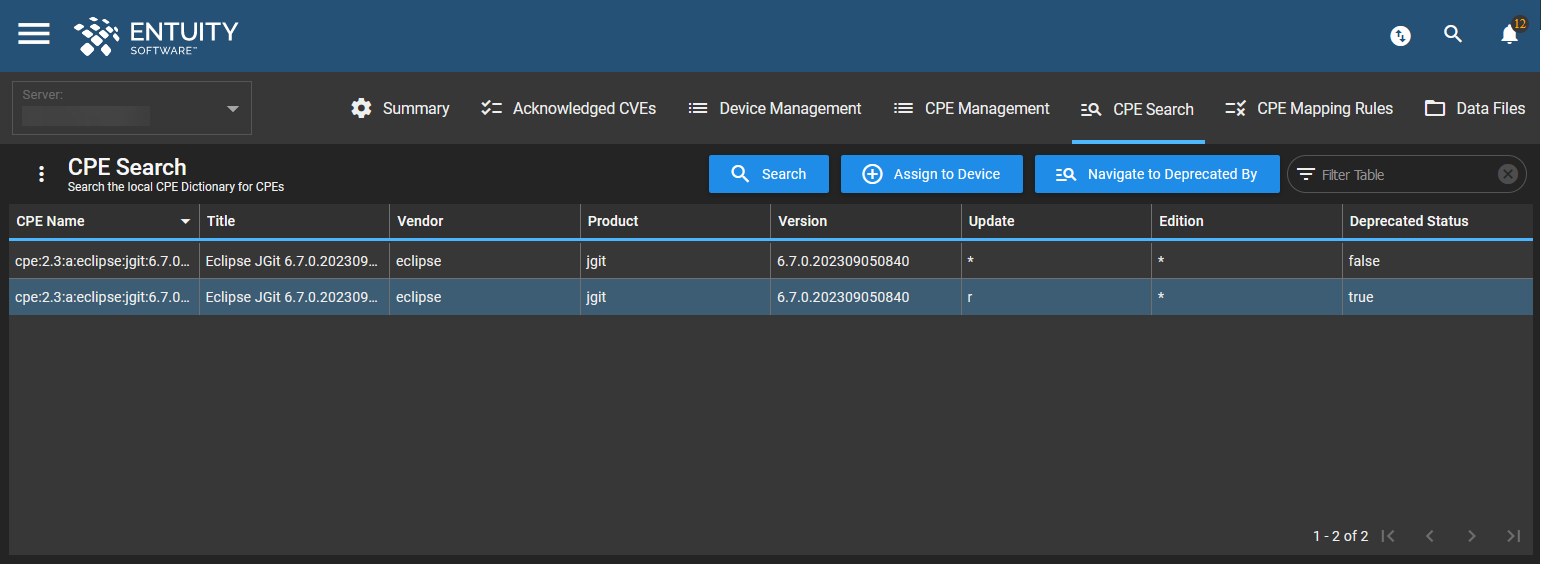
Task: Click Navigate to Deprecated By button
Action: pyautogui.click(x=1157, y=174)
